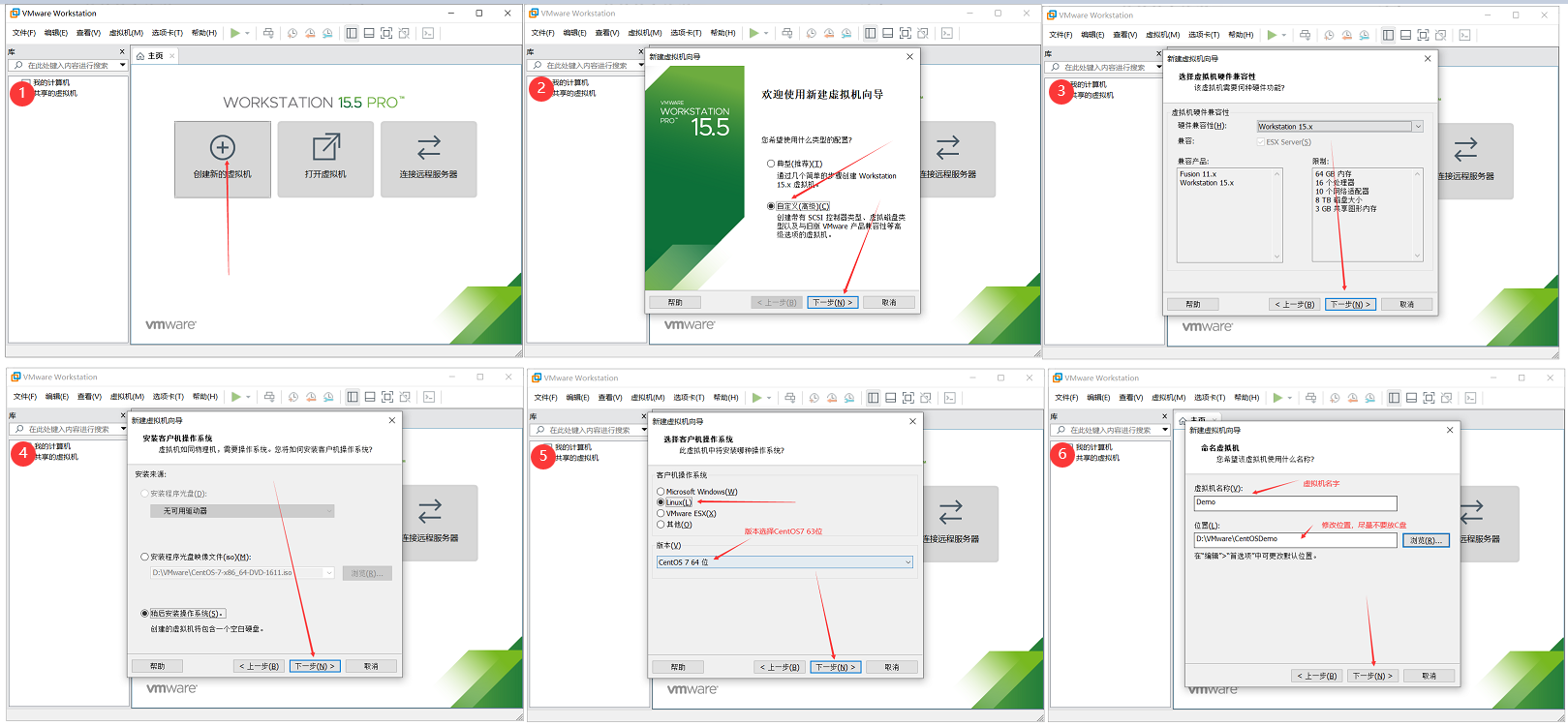This screenshot has height=726, width=1568.
Task: Open the 选项卡(T) menu in the 选择客户机操作系统 window
Action: pos(689,398)
